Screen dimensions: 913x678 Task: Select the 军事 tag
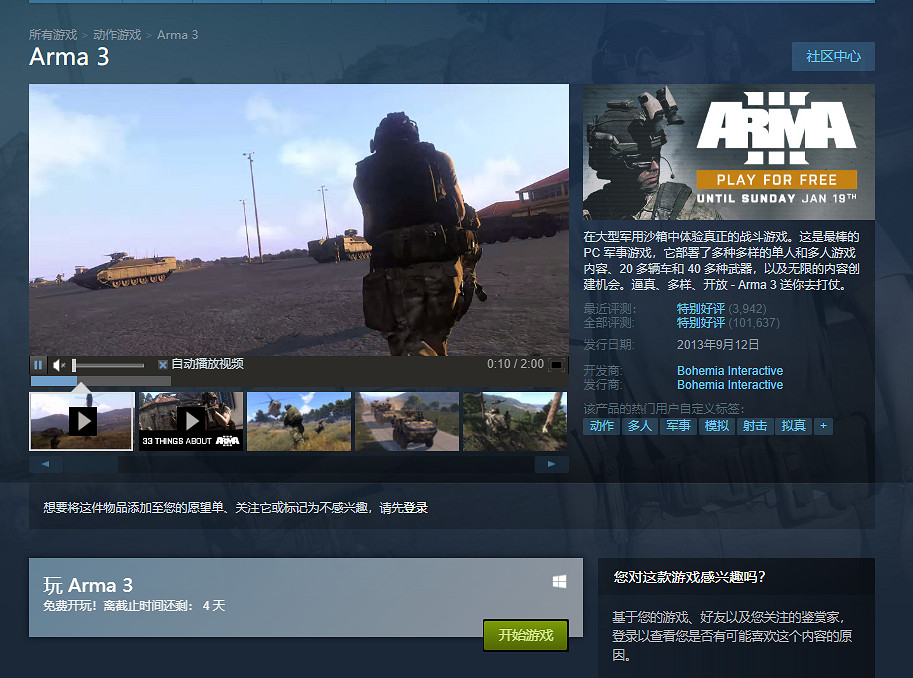[678, 426]
